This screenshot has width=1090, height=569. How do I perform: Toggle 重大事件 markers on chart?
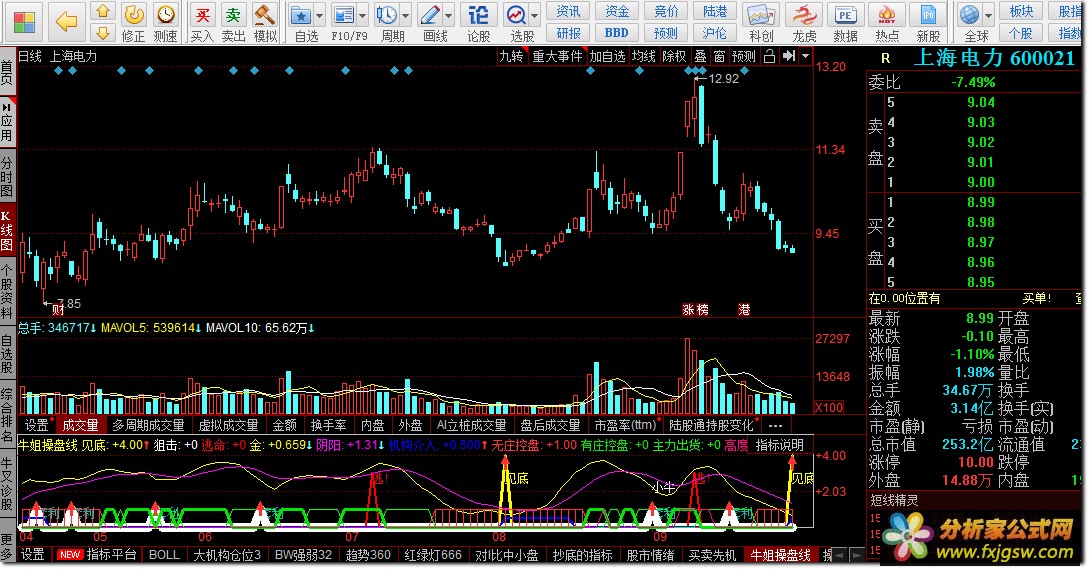(x=557, y=56)
